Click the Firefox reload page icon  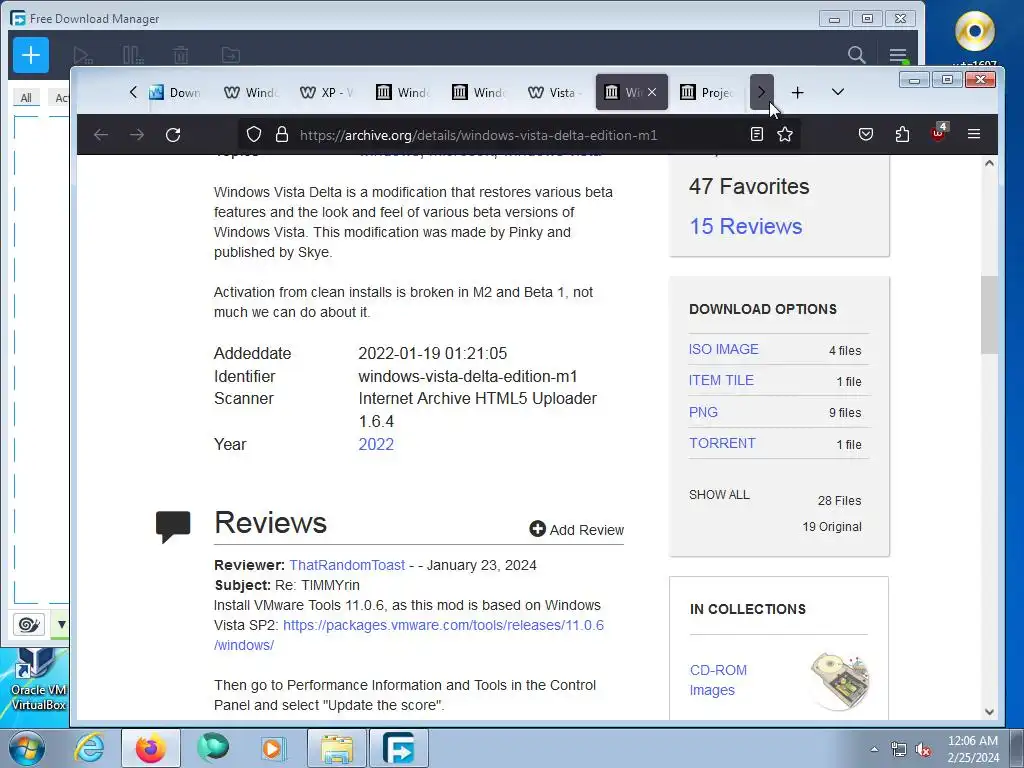click(x=173, y=135)
